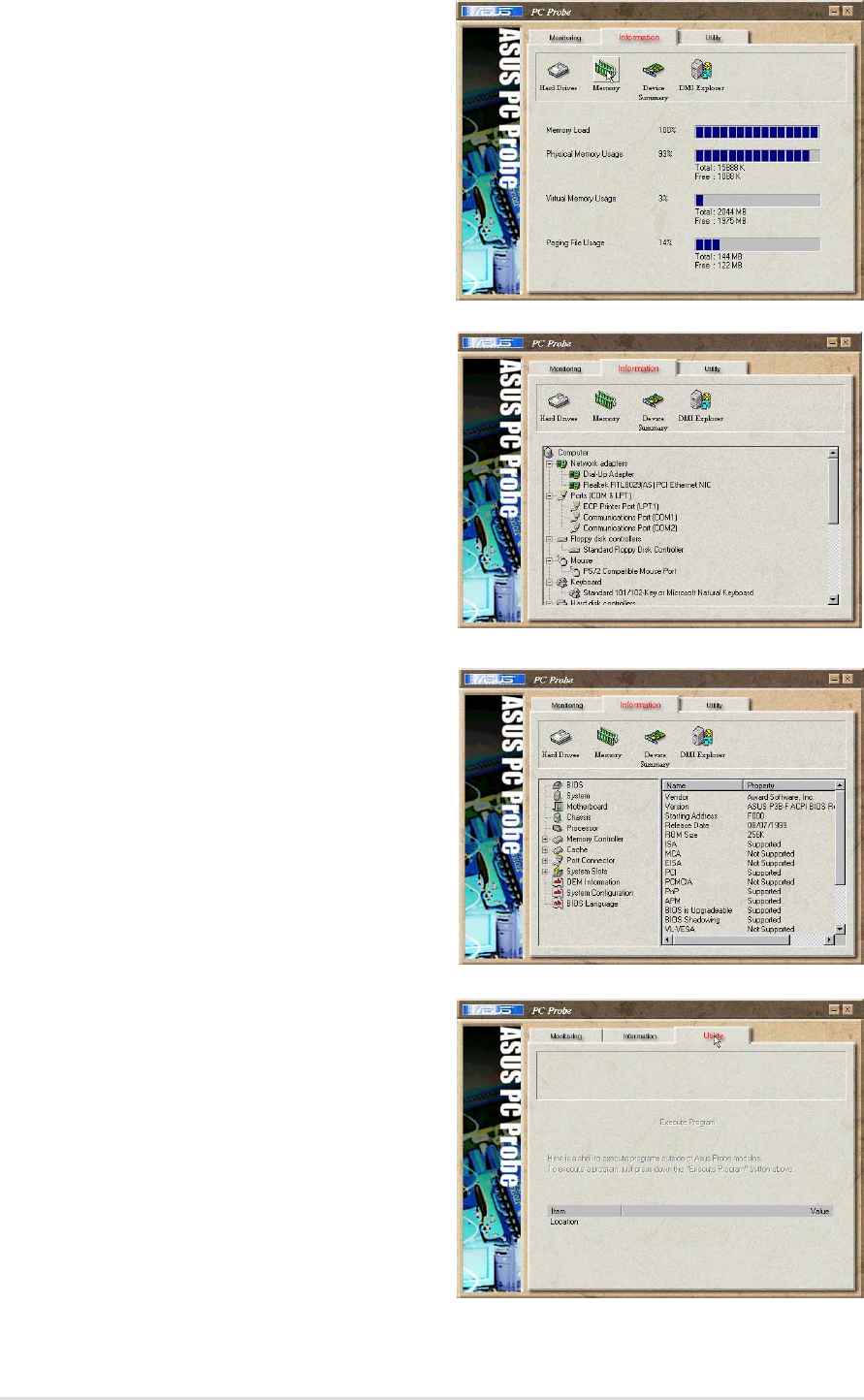Click the Name column header
This screenshot has width=864, height=1400.
pos(703,785)
